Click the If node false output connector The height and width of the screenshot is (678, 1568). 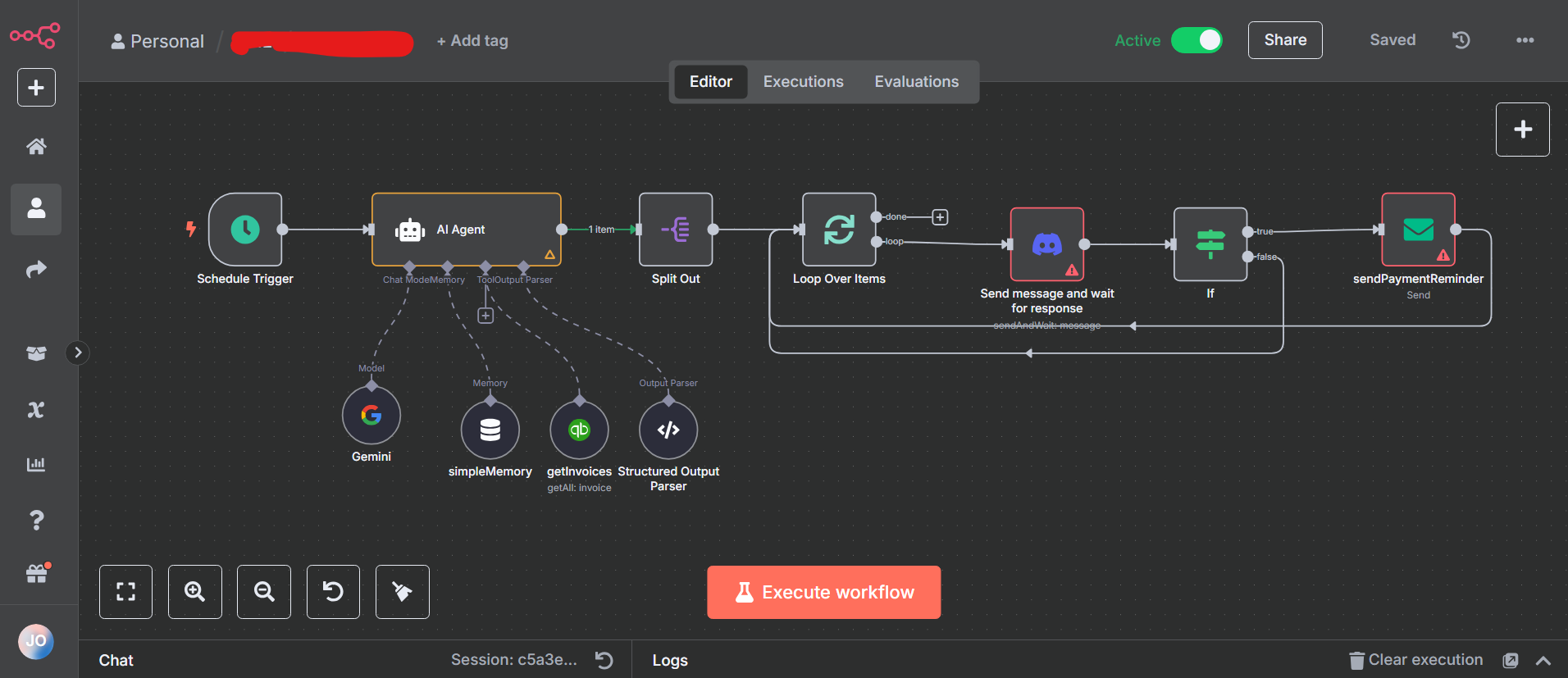pyautogui.click(x=1247, y=257)
